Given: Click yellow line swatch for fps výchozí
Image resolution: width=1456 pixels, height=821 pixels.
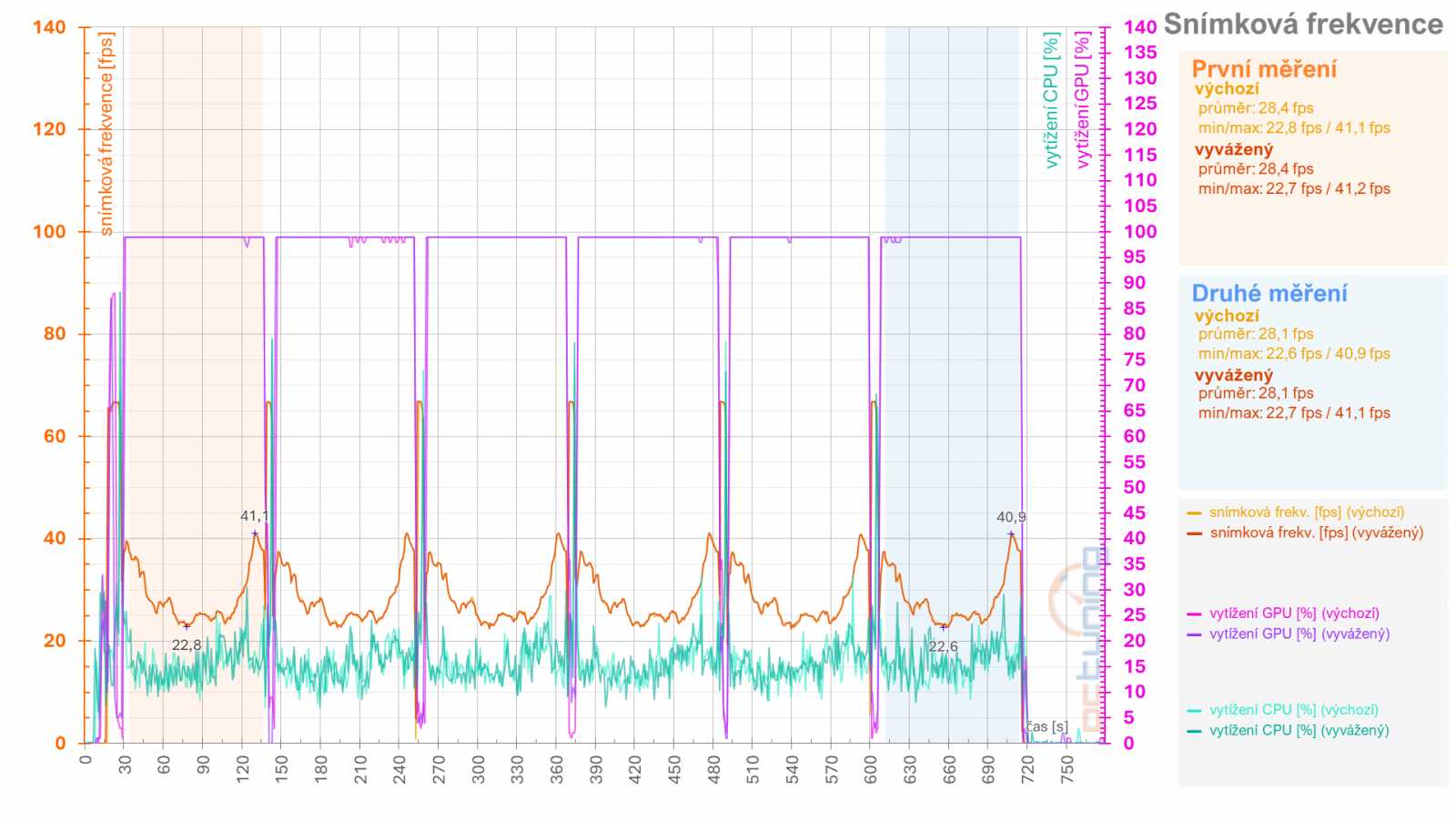Looking at the screenshot, I should tap(1195, 513).
